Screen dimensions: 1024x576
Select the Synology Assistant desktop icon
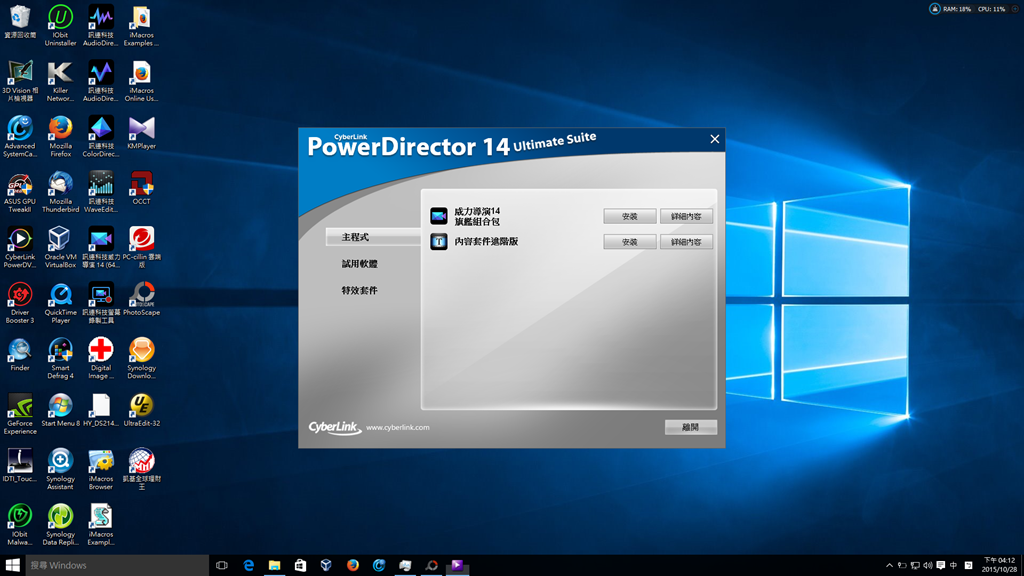pos(60,470)
